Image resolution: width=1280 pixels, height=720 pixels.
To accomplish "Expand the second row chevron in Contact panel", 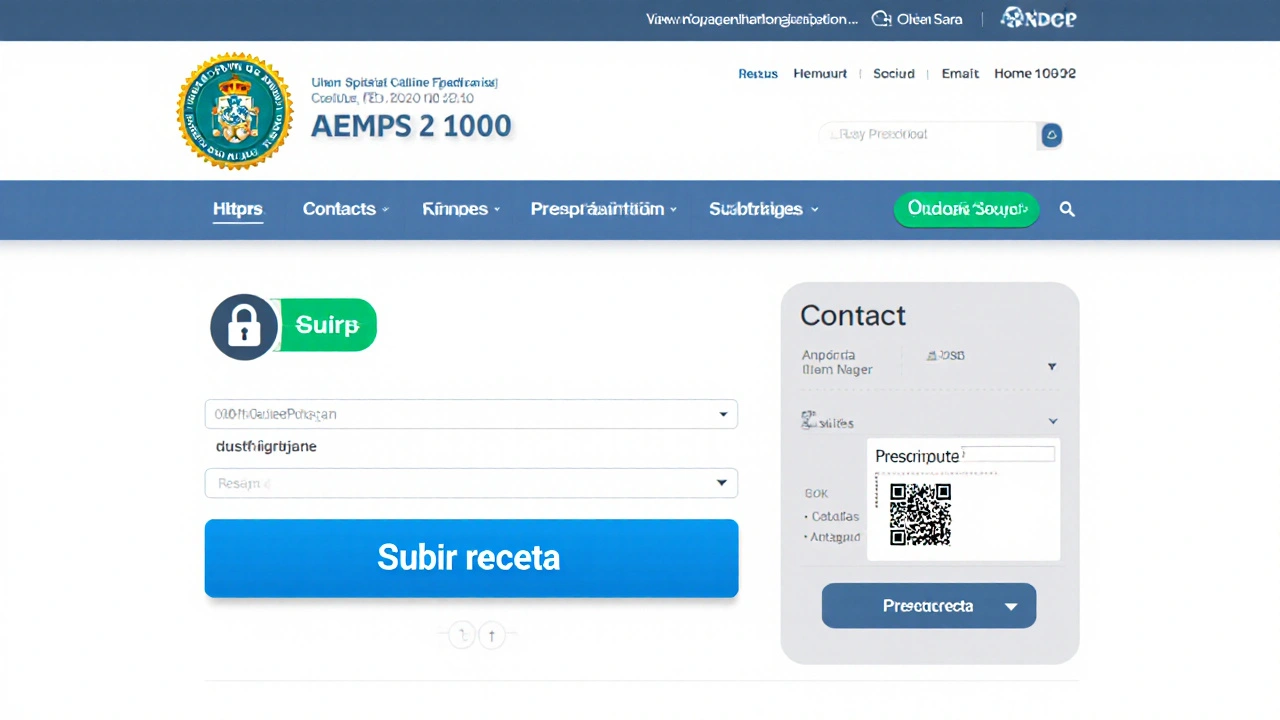I will (x=1052, y=422).
